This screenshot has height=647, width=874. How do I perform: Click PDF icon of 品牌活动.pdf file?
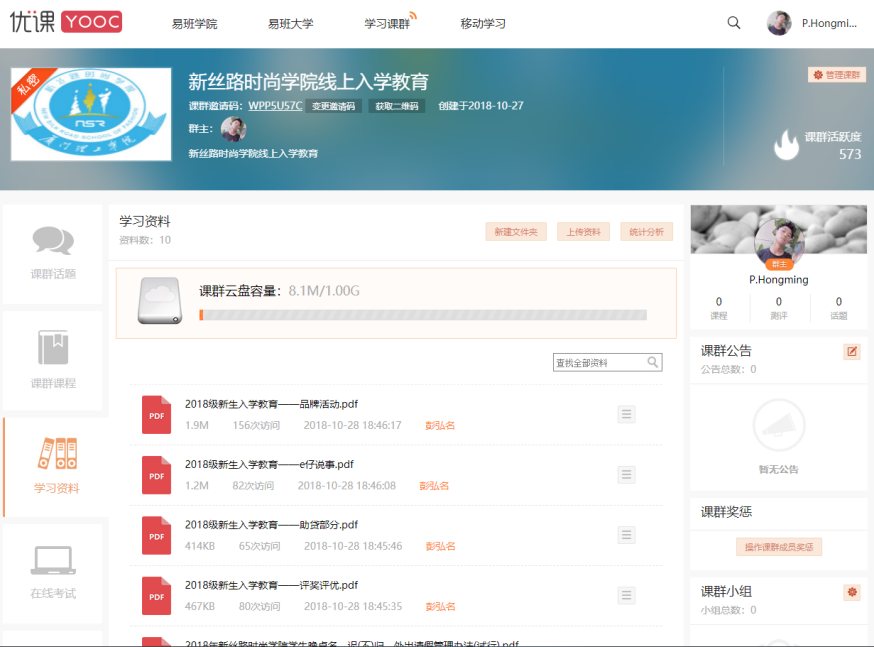click(156, 414)
